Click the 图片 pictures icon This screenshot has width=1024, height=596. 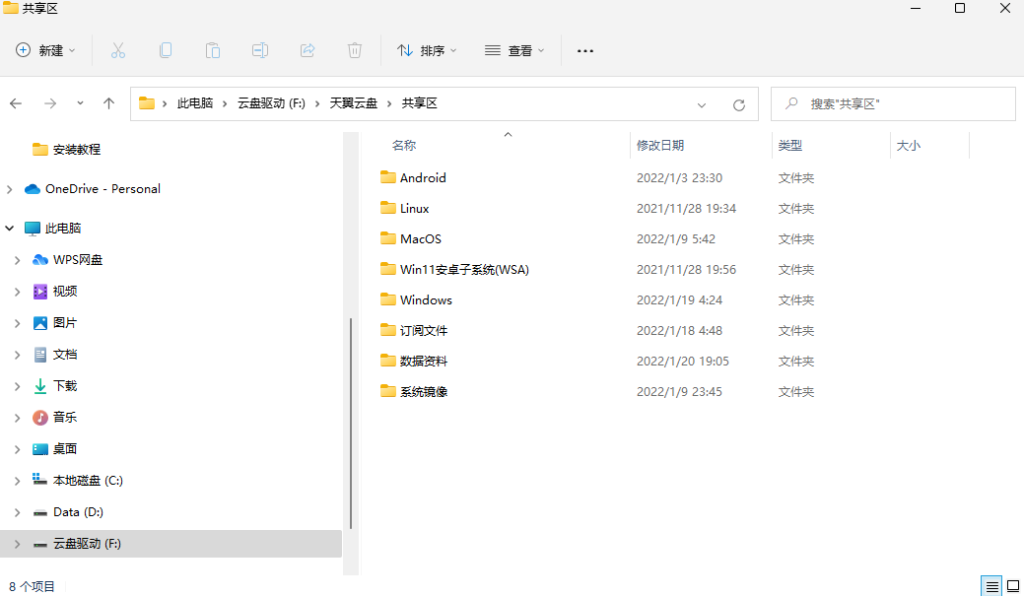point(40,322)
